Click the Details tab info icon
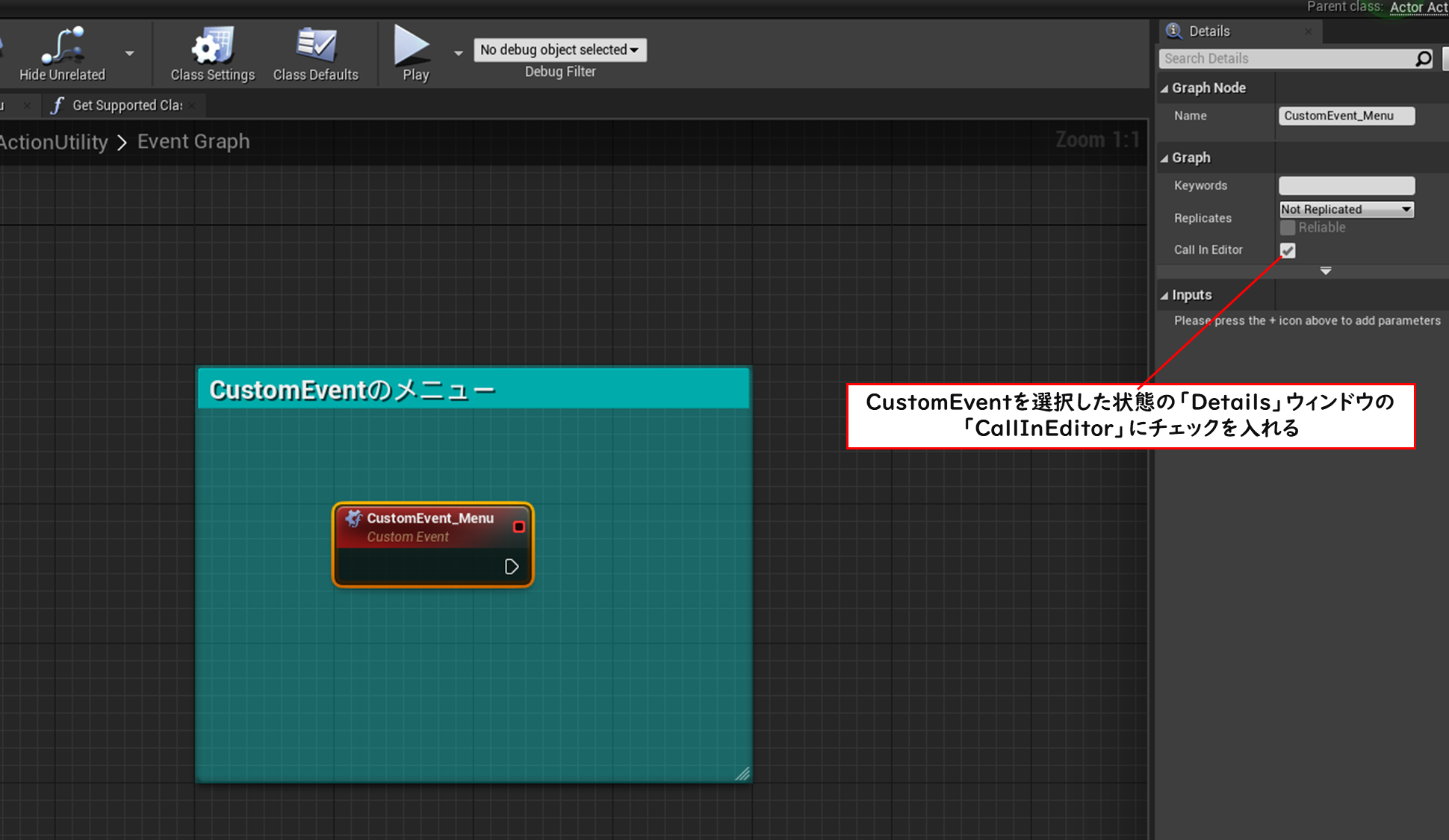Image resolution: width=1449 pixels, height=840 pixels. click(1173, 31)
